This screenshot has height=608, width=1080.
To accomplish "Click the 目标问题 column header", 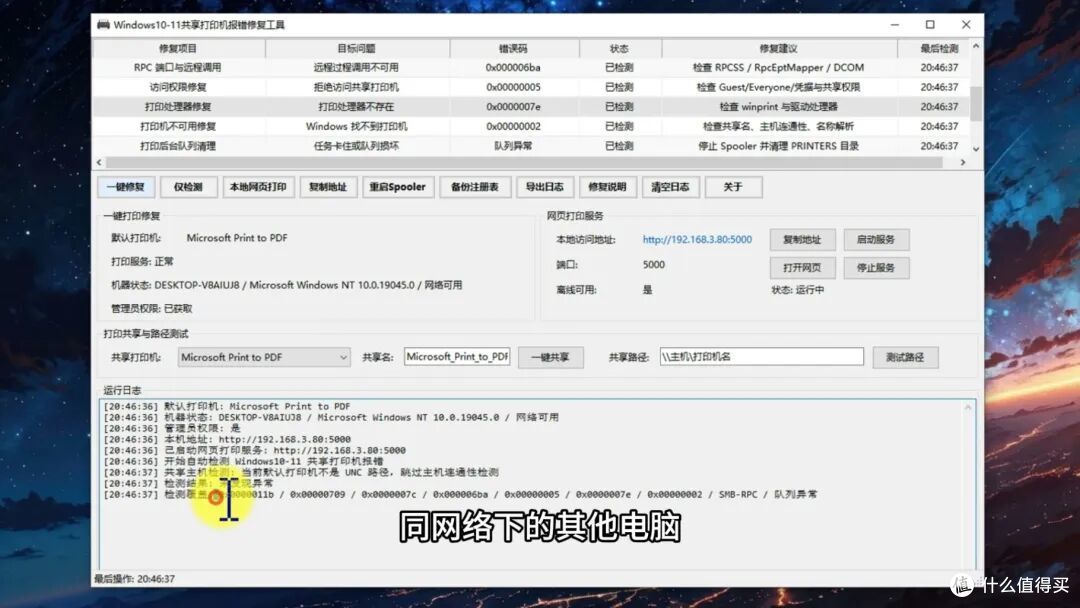I will pos(357,48).
